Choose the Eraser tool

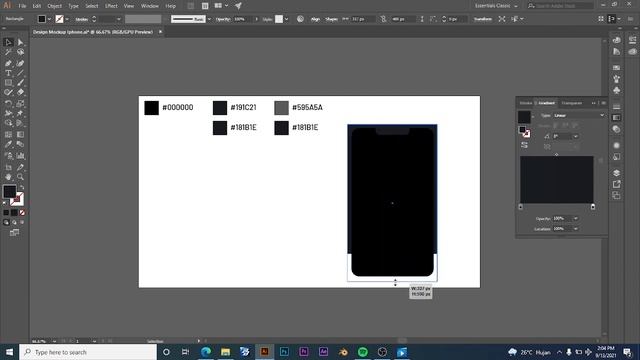point(20,93)
